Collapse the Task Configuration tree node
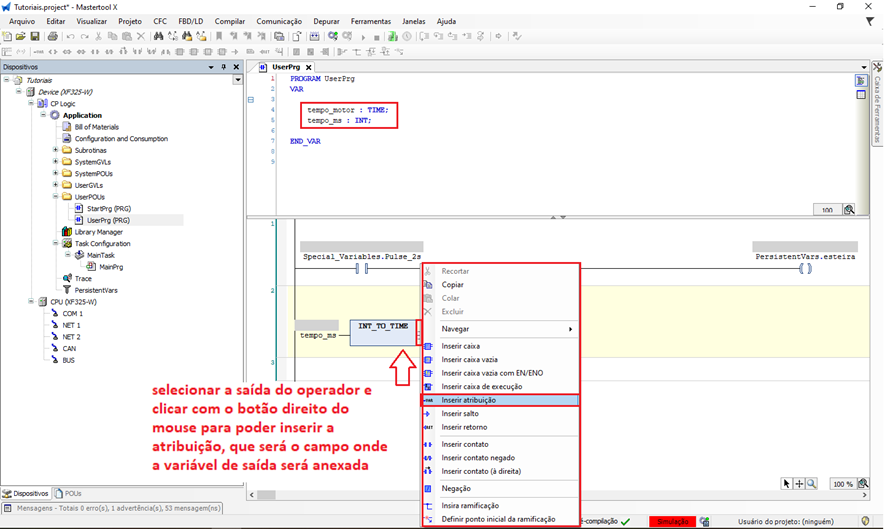Image resolution: width=885 pixels, height=529 pixels. tap(55, 244)
